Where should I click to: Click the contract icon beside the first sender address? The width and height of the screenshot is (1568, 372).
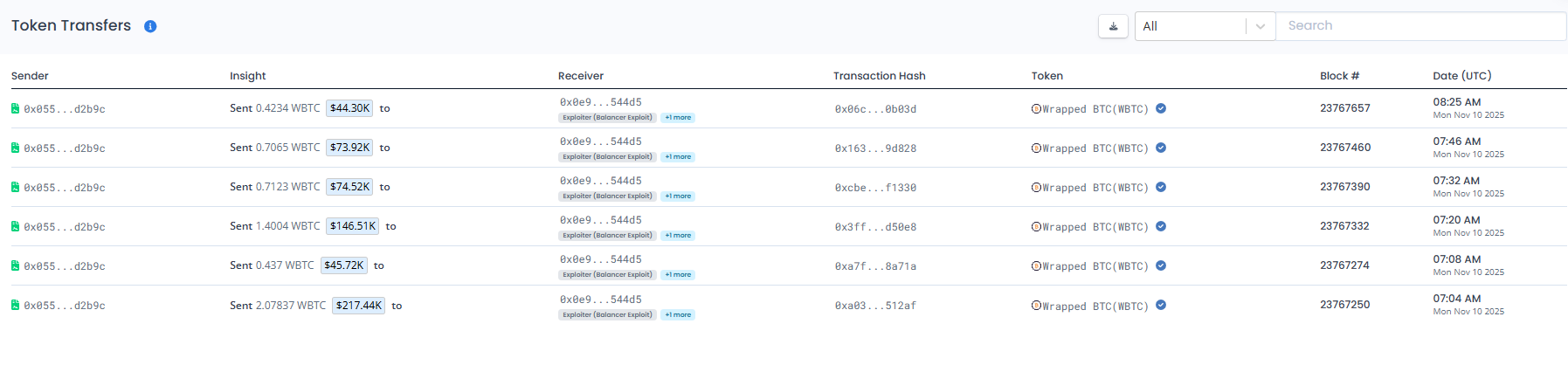pos(15,108)
